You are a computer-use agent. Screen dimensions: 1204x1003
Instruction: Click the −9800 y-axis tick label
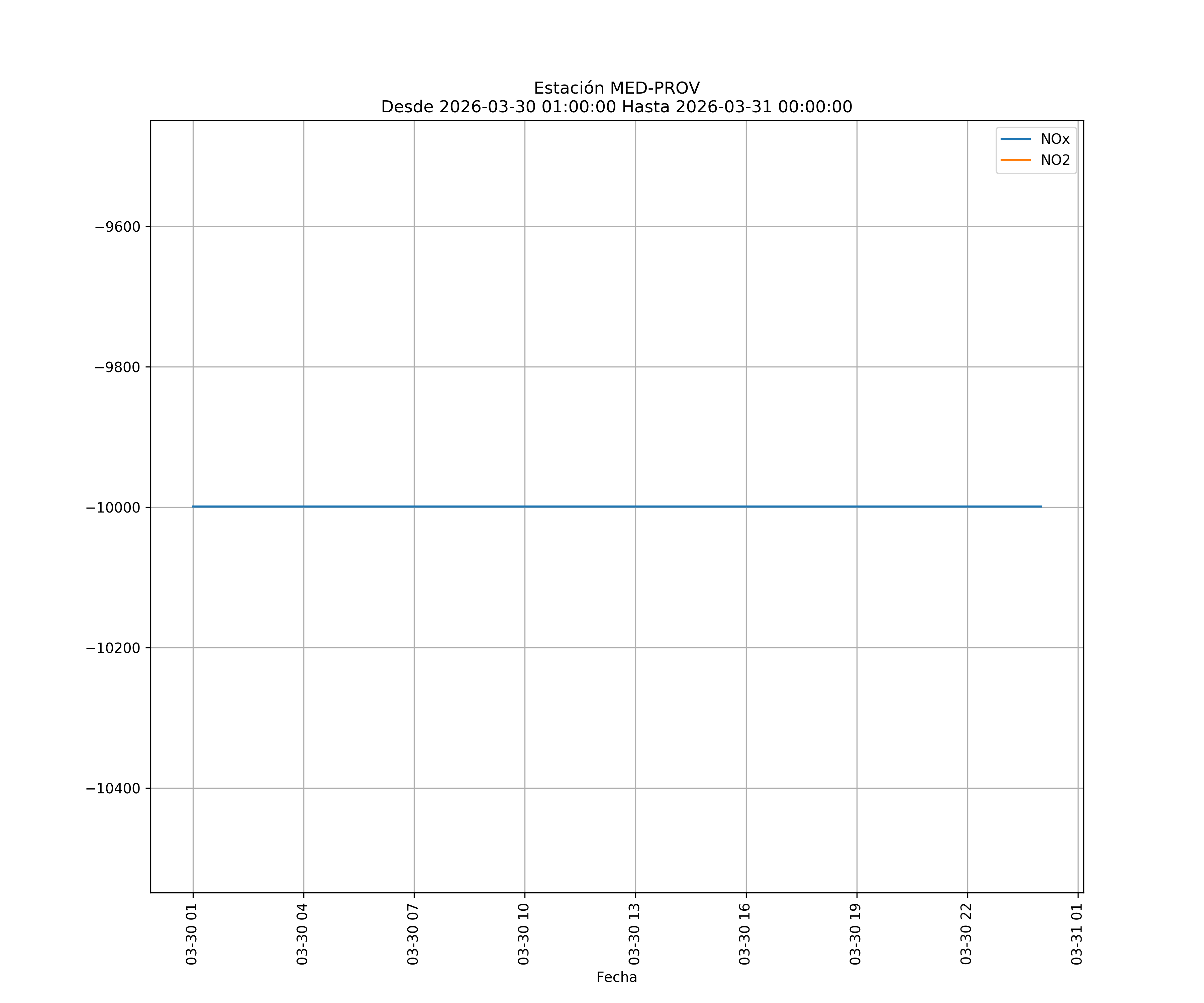(117, 367)
